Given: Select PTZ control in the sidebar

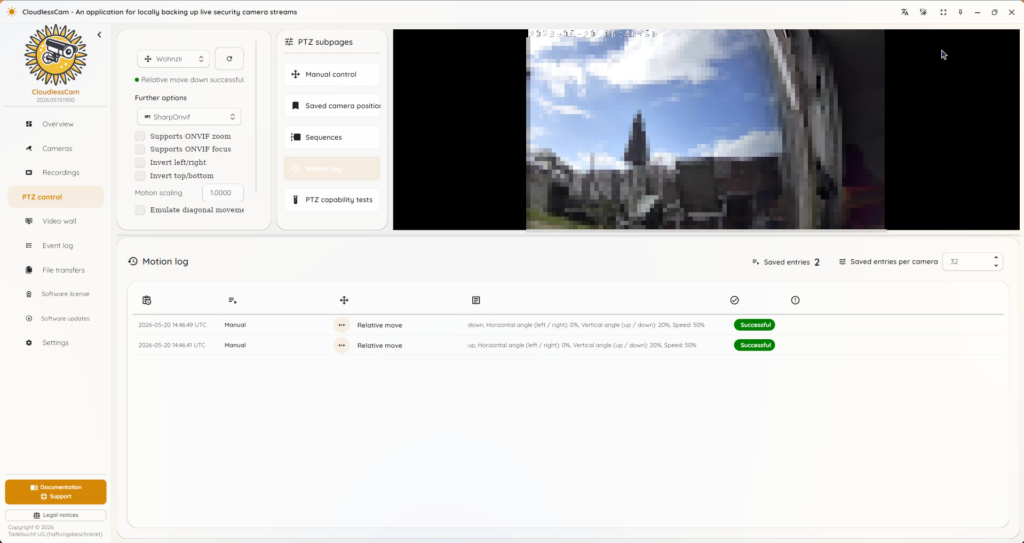Looking at the screenshot, I should click(x=56, y=197).
